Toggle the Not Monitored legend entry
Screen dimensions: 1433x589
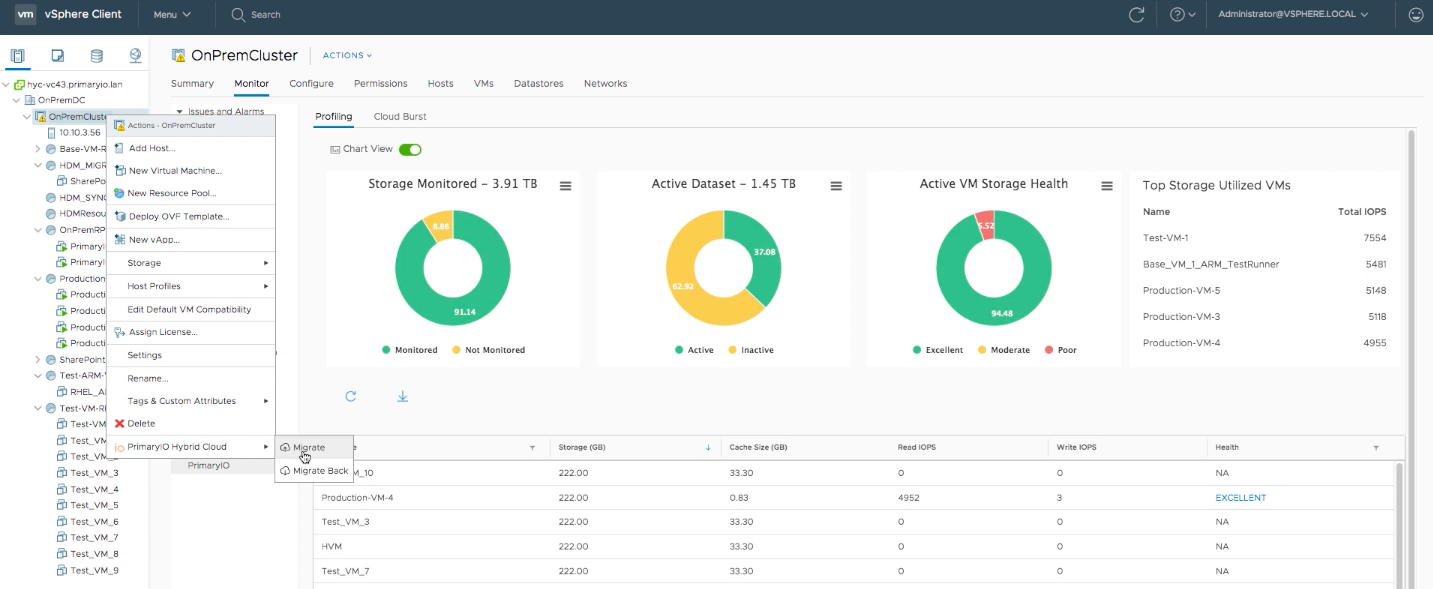[x=489, y=350]
